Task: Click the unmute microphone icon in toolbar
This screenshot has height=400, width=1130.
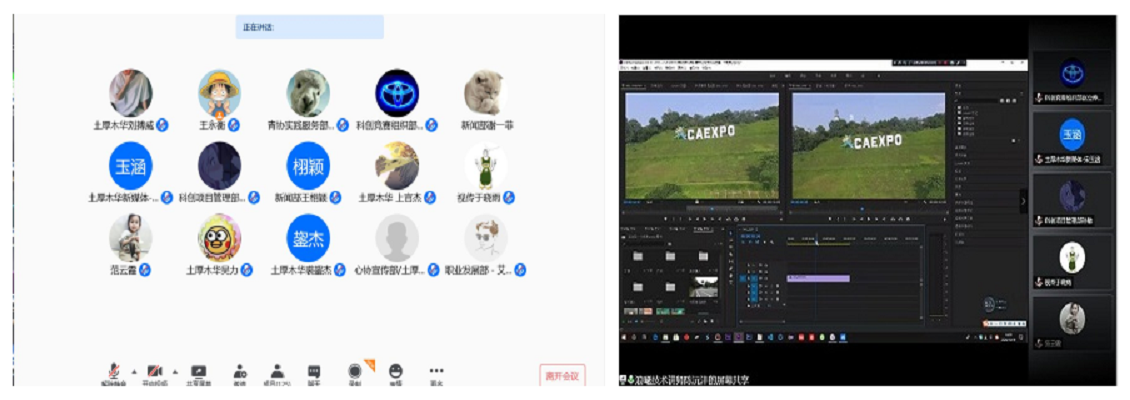Action: [x=113, y=371]
